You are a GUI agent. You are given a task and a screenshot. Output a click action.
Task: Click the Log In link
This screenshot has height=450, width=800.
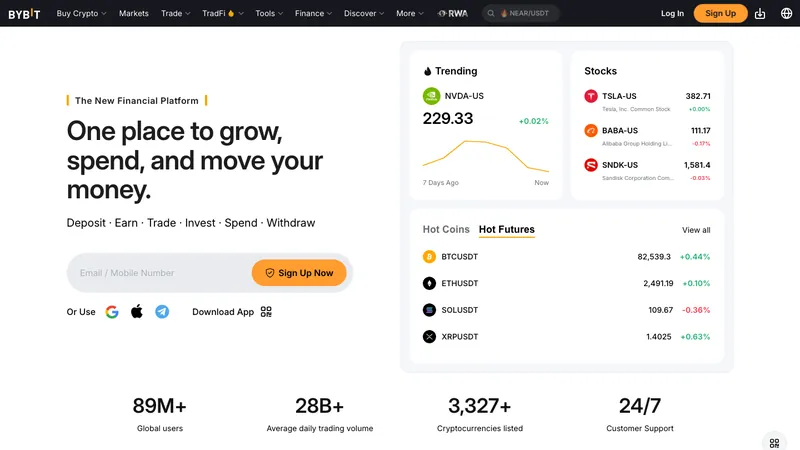click(x=672, y=14)
